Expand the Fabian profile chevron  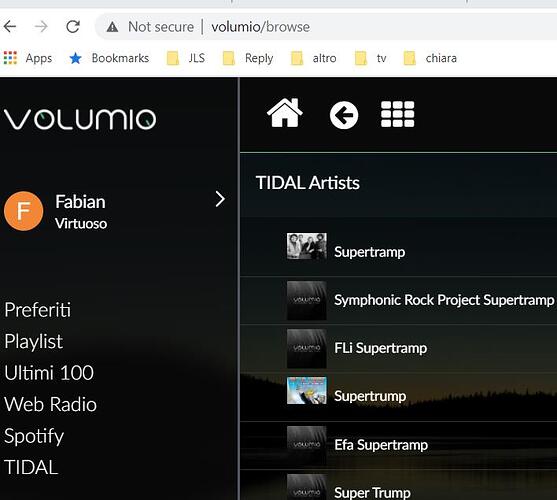click(x=220, y=199)
